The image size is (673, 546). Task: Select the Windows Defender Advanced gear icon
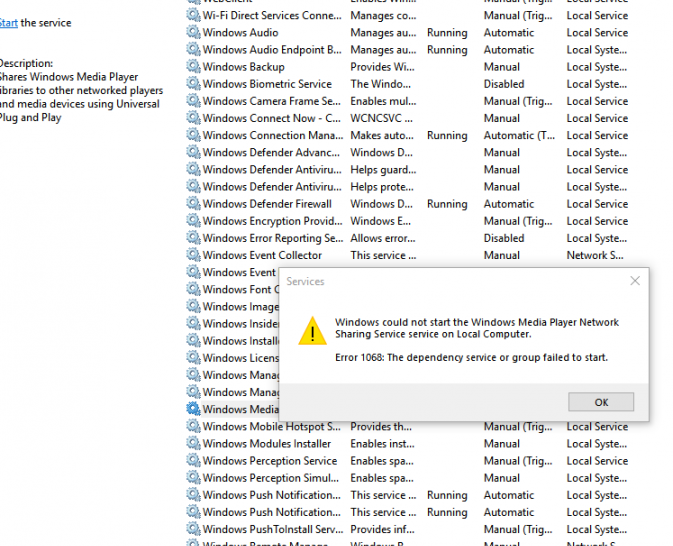pos(193,152)
